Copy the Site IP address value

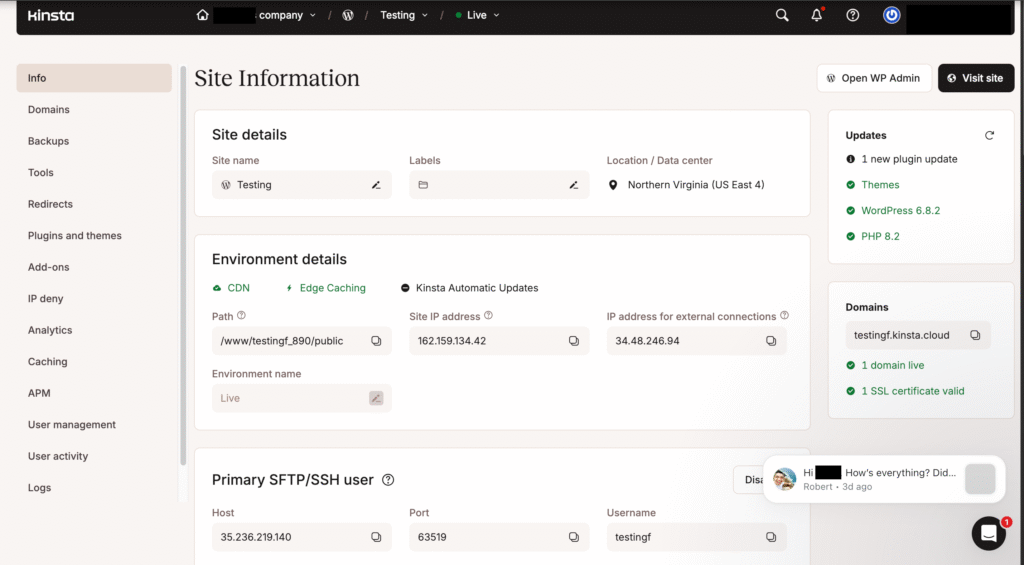(574, 341)
